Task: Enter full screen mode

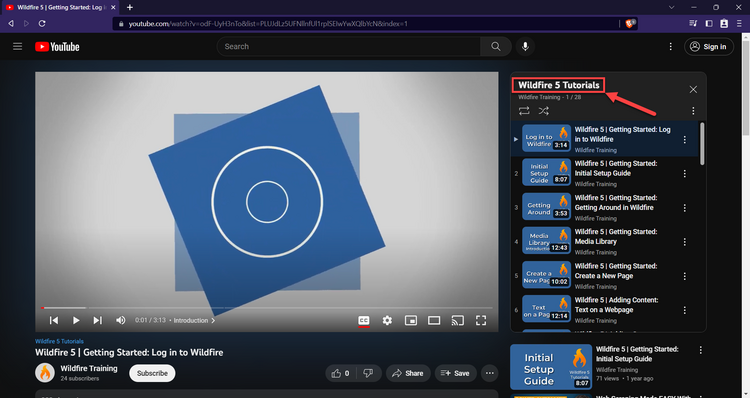Action: coord(481,320)
